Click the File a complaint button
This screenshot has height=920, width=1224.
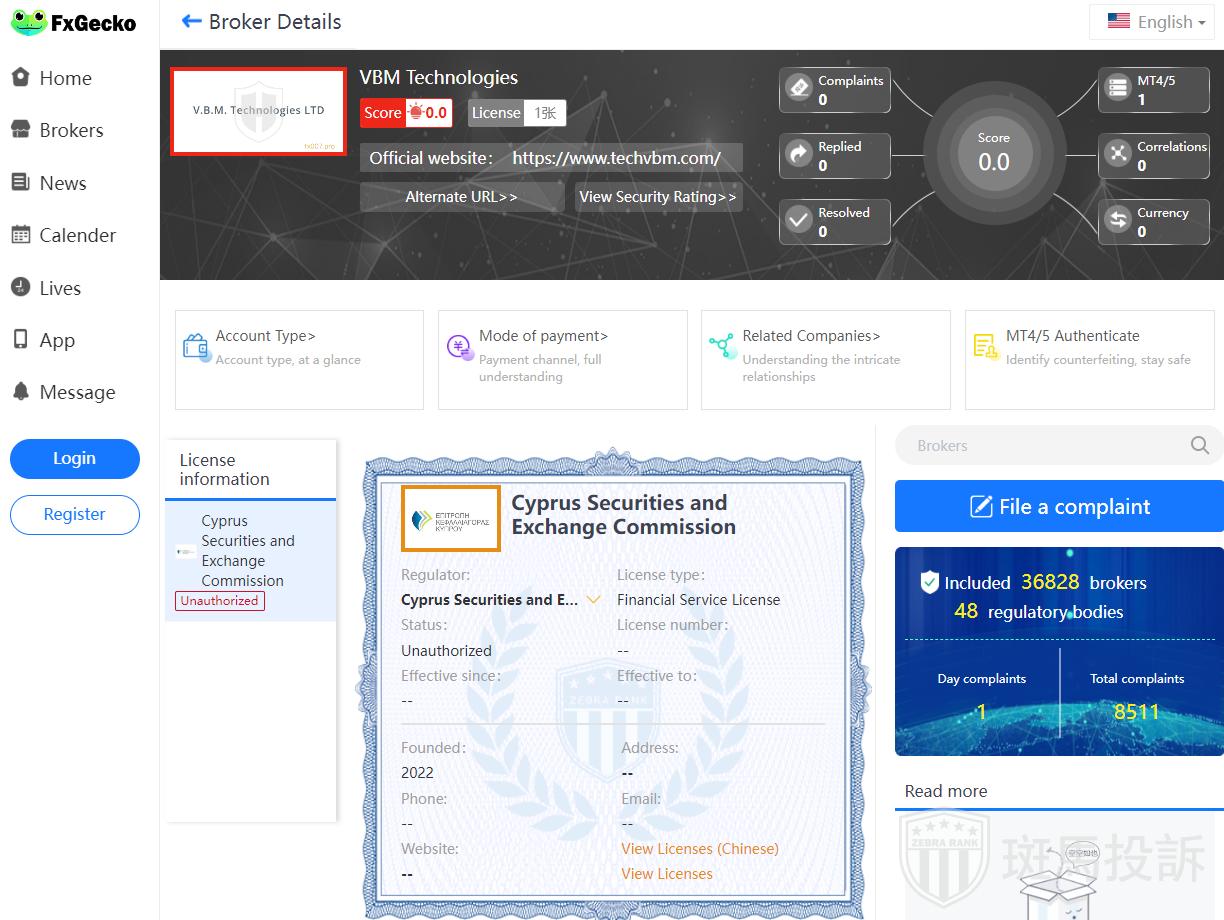tap(1059, 507)
